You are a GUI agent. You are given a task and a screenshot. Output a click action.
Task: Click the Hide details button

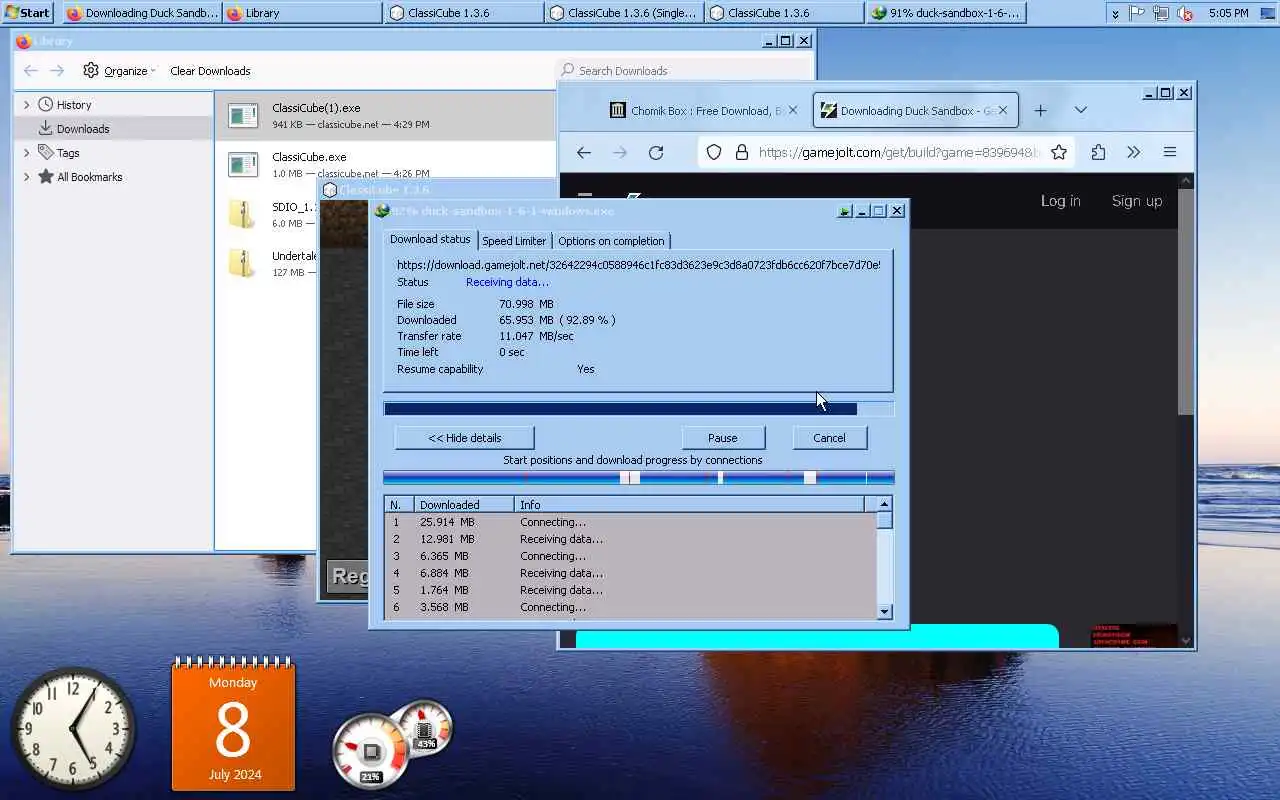point(465,438)
